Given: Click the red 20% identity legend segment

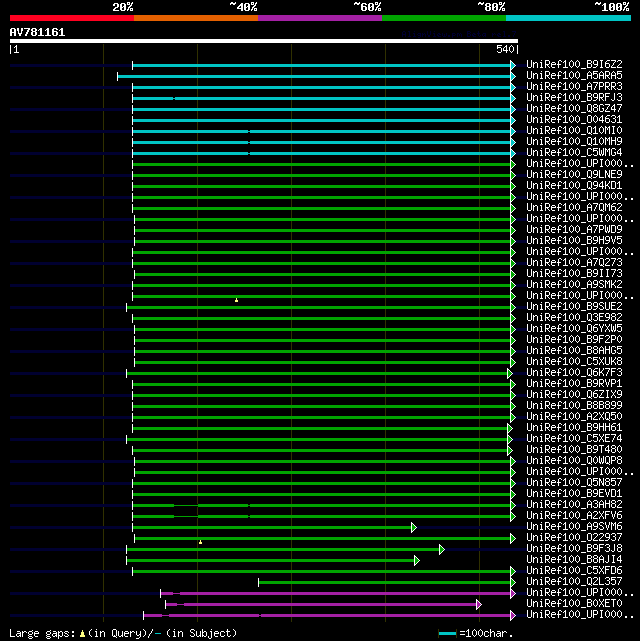Looking at the screenshot, I should (72, 18).
